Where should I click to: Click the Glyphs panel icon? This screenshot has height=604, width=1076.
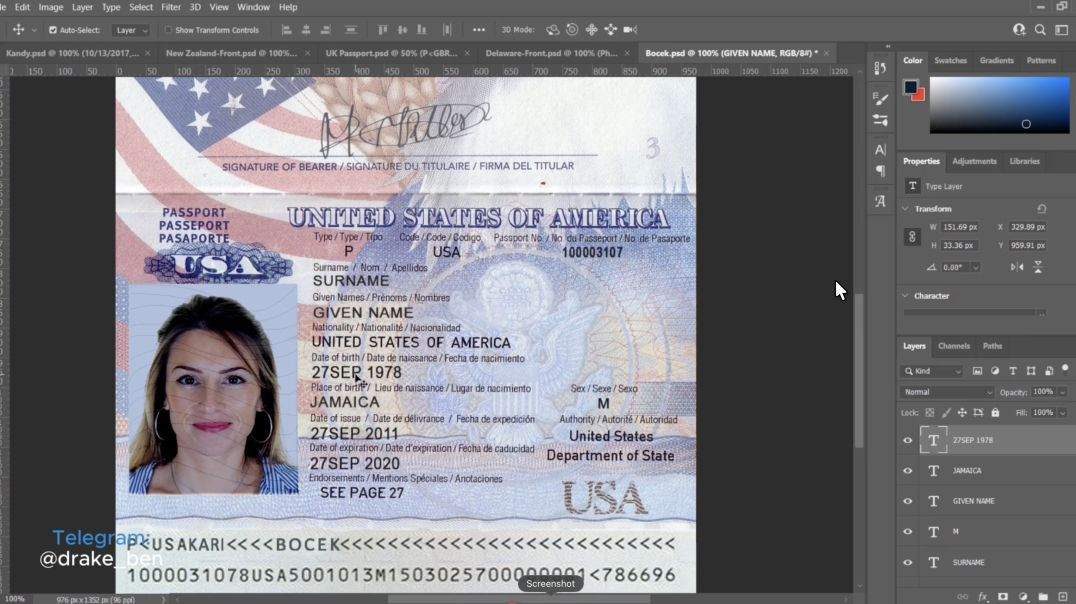[x=880, y=201]
